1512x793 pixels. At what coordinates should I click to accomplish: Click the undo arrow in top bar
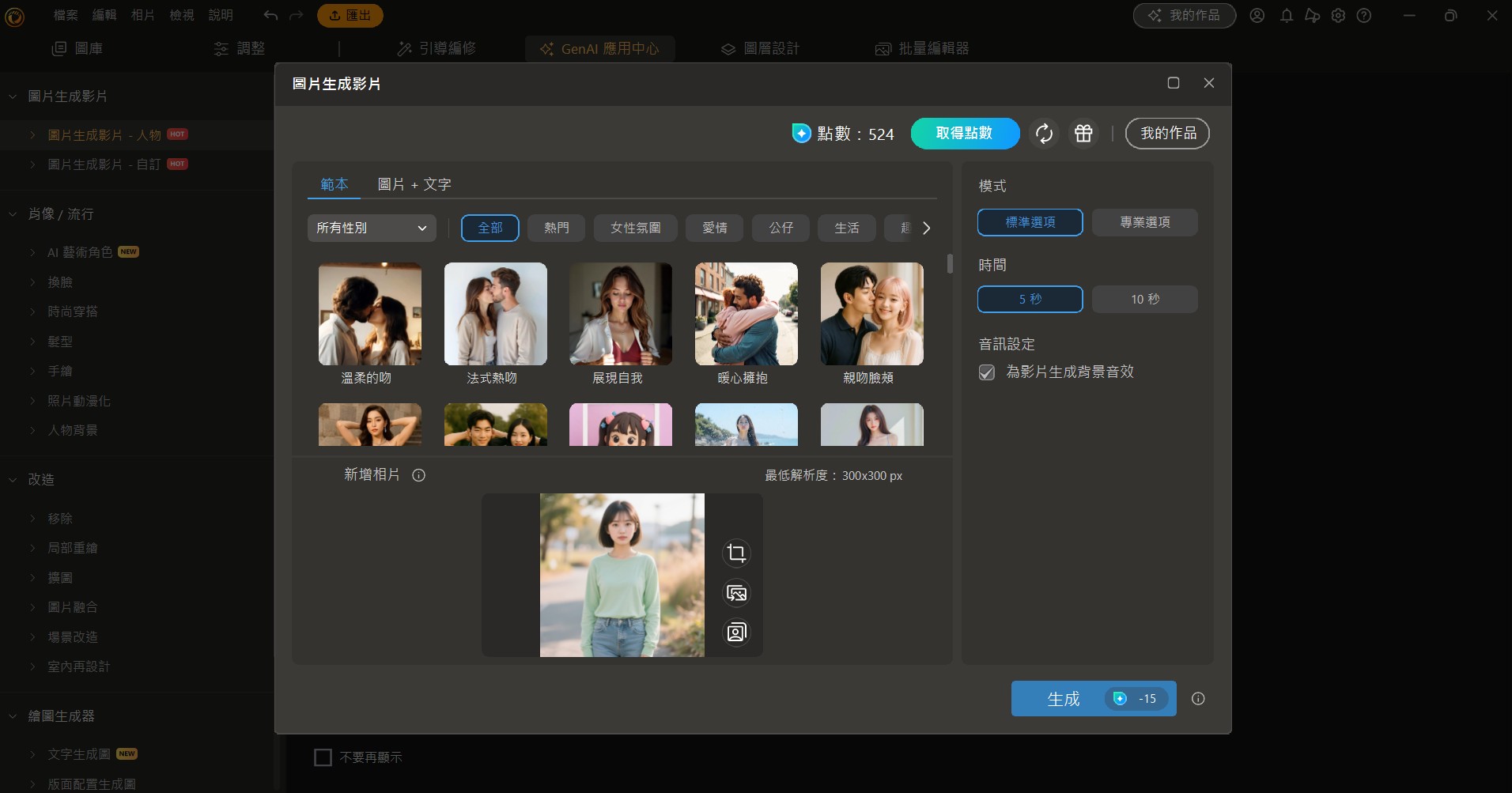pos(270,15)
